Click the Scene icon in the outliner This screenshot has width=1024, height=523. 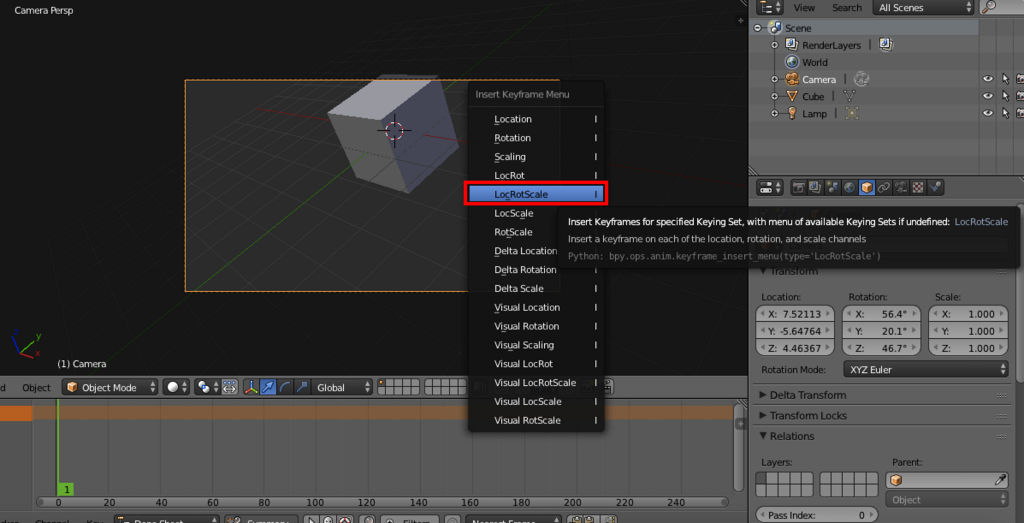775,28
